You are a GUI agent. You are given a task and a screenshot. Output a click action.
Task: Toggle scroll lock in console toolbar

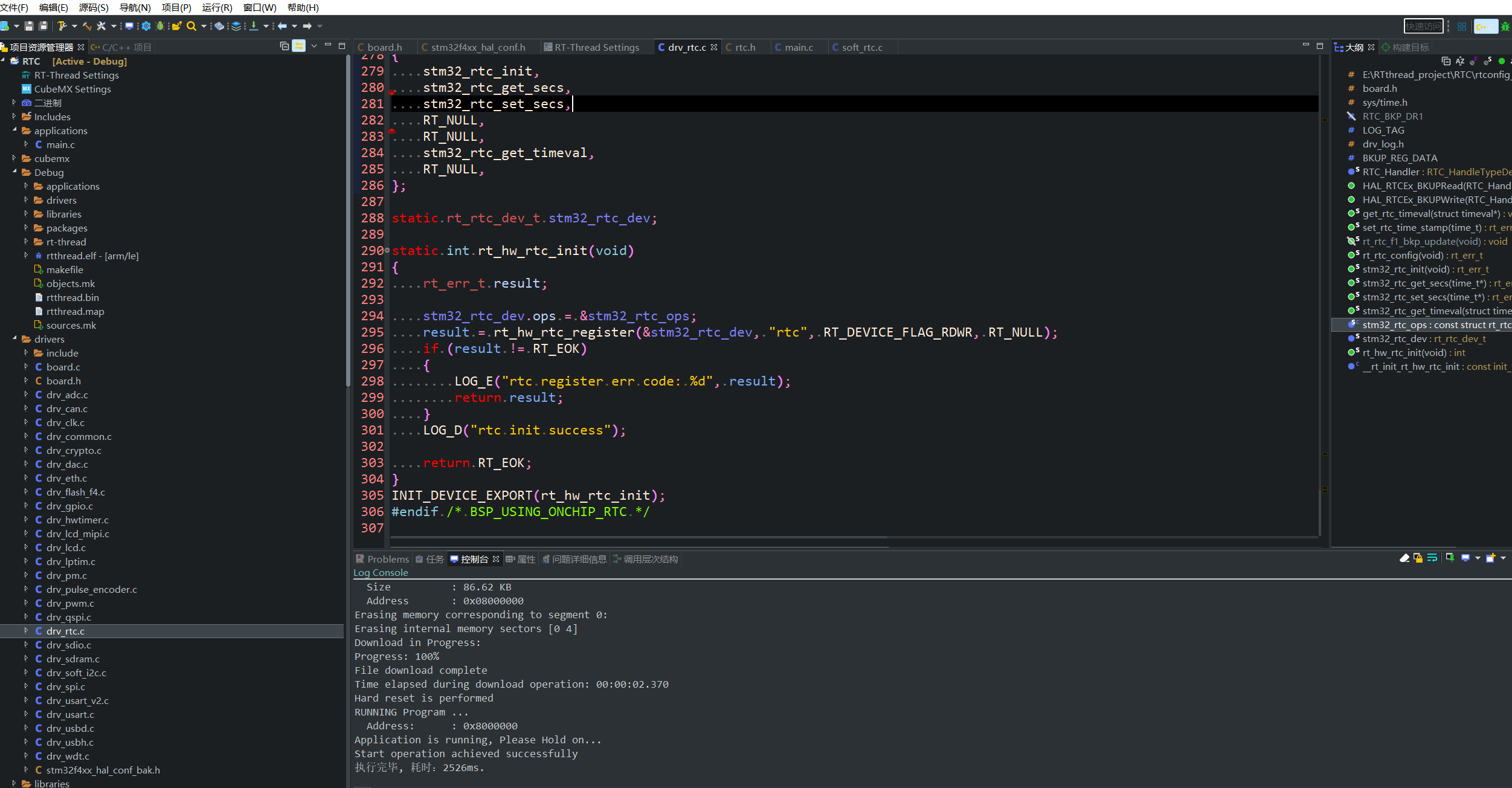point(1418,558)
